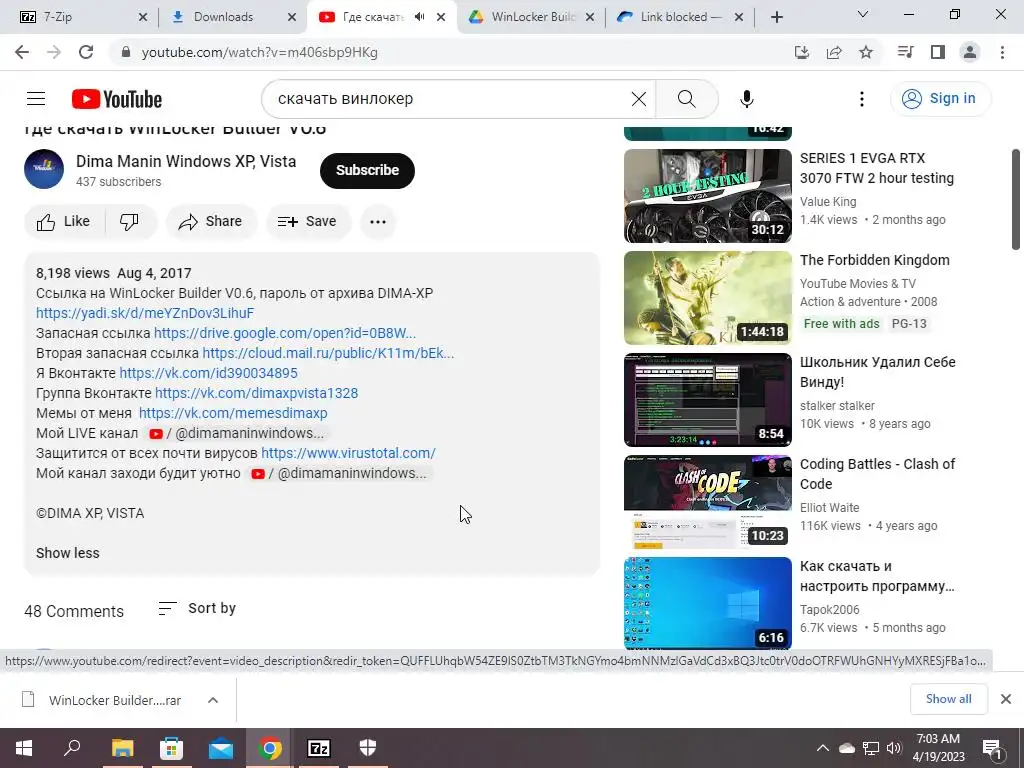
Task: Open YouTube settings three-dot menu
Action: tap(862, 99)
